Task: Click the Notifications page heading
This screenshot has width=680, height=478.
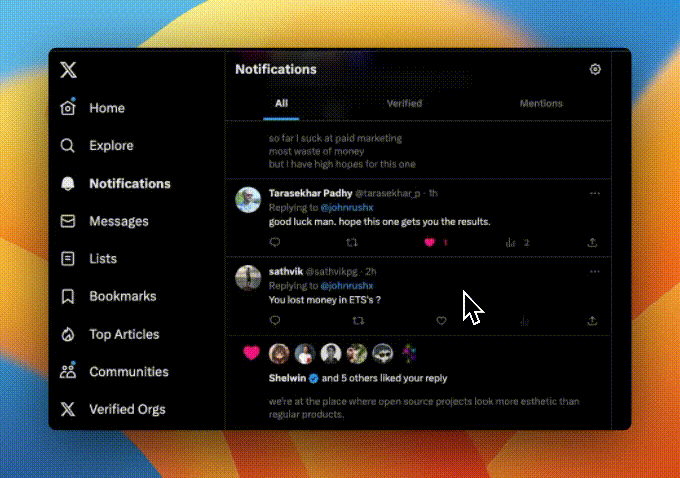Action: pos(276,69)
